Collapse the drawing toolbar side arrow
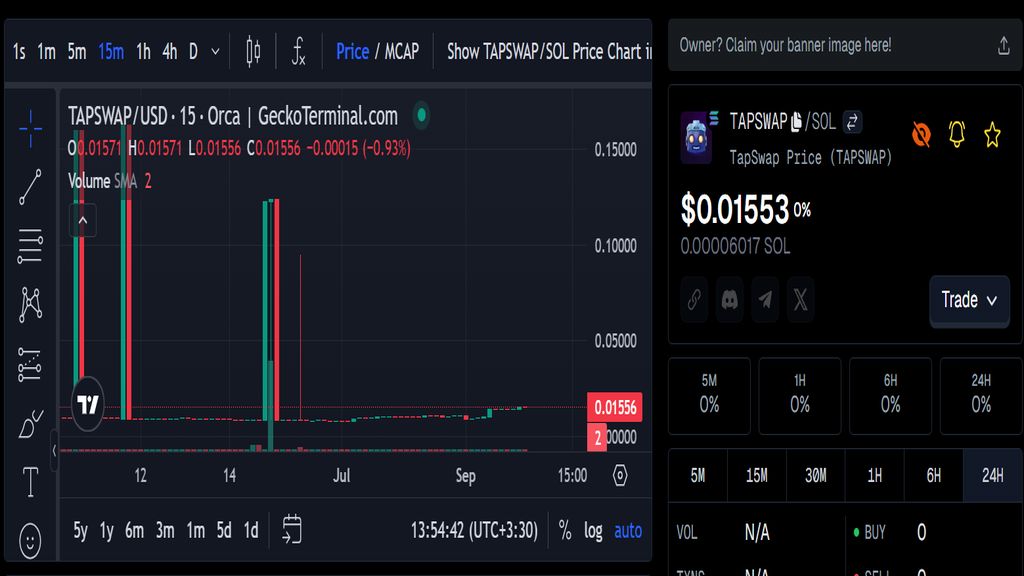Screen dimensions: 1024x576 [54, 449]
